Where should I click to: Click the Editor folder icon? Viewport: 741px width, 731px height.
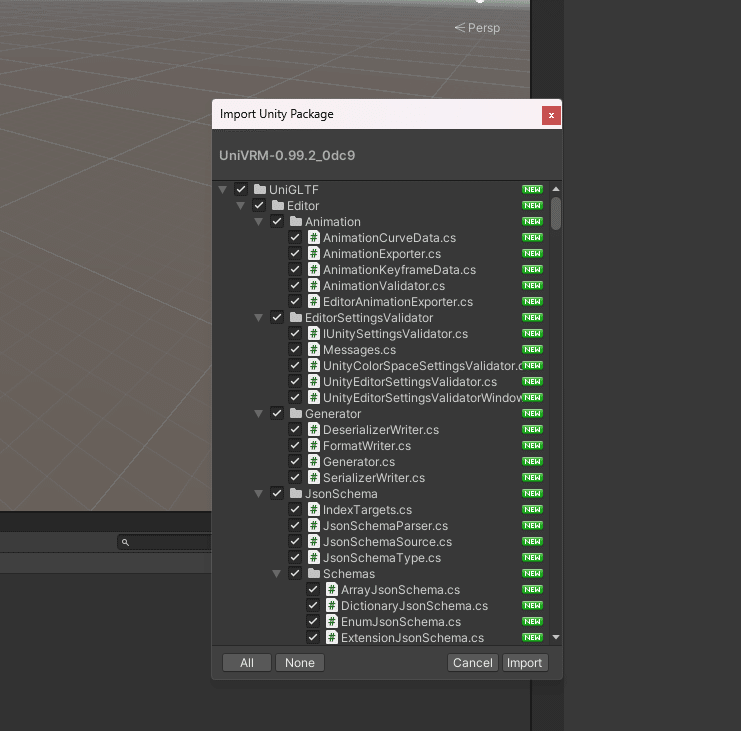point(278,206)
